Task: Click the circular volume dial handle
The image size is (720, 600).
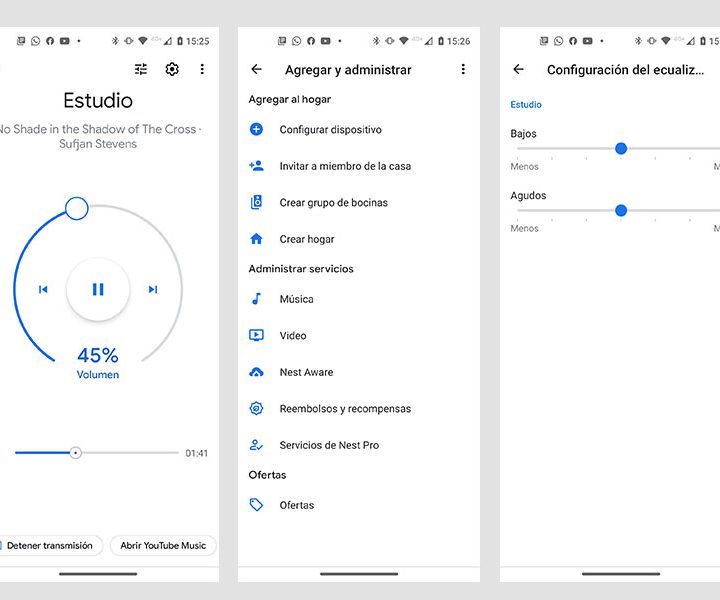Action: pyautogui.click(x=77, y=208)
